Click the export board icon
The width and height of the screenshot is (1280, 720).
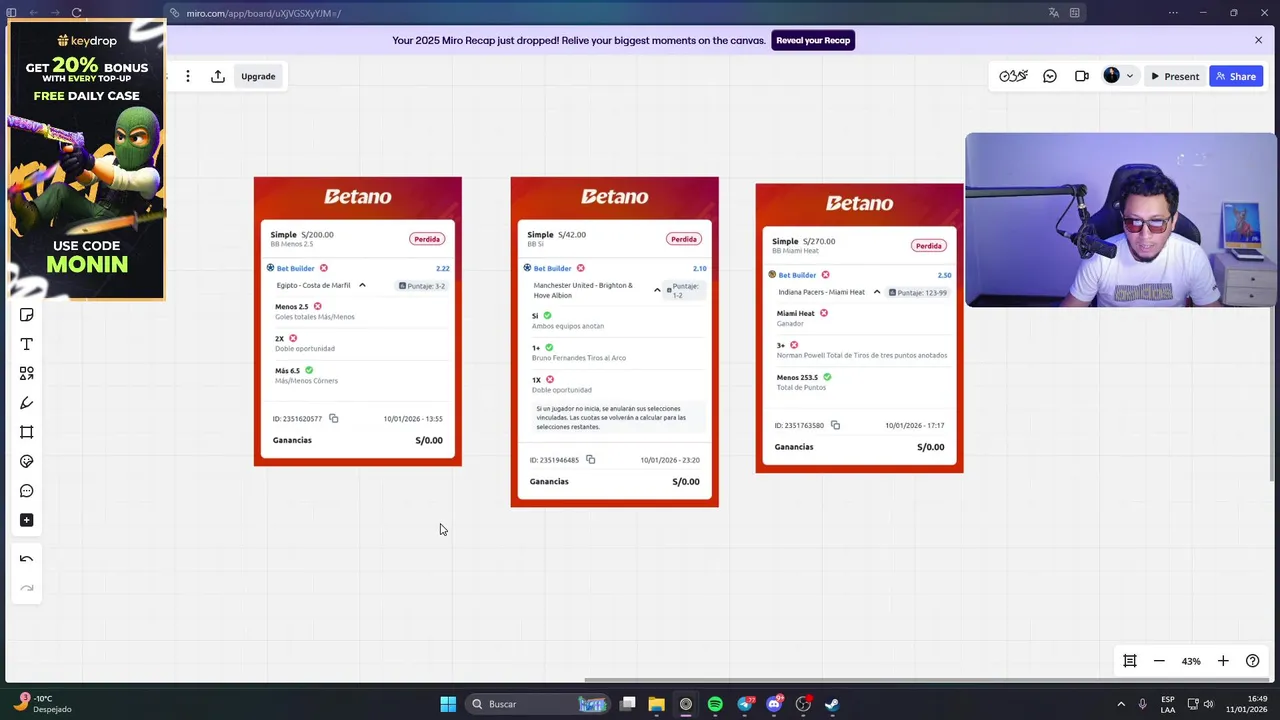[x=218, y=76]
